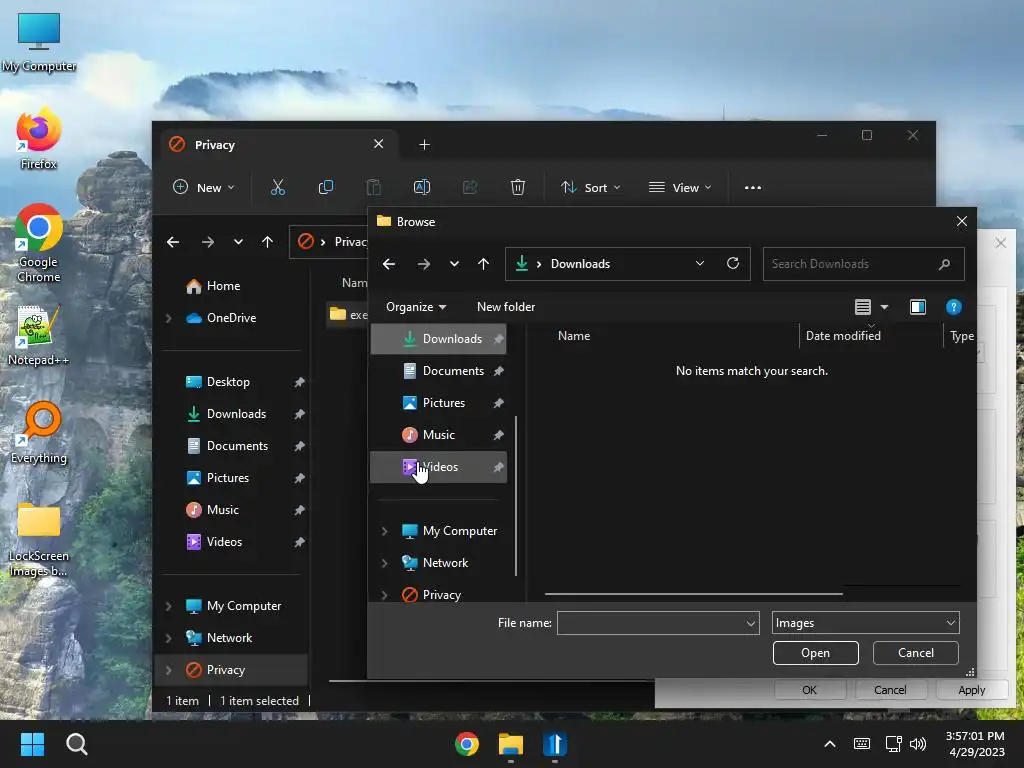Select Music in Browse dialog sidebar

point(438,435)
